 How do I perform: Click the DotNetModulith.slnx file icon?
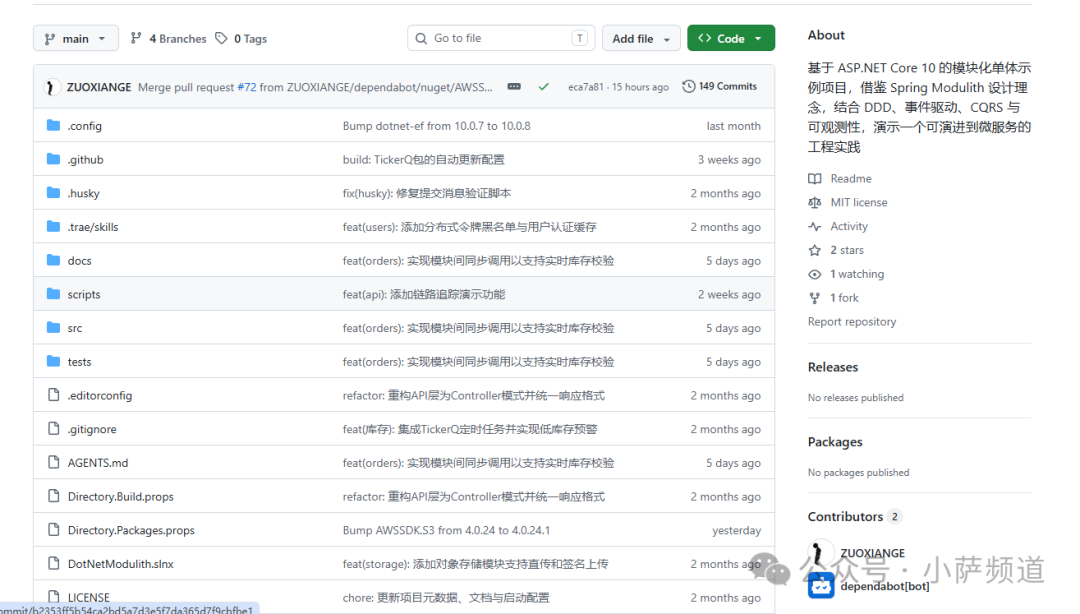53,564
